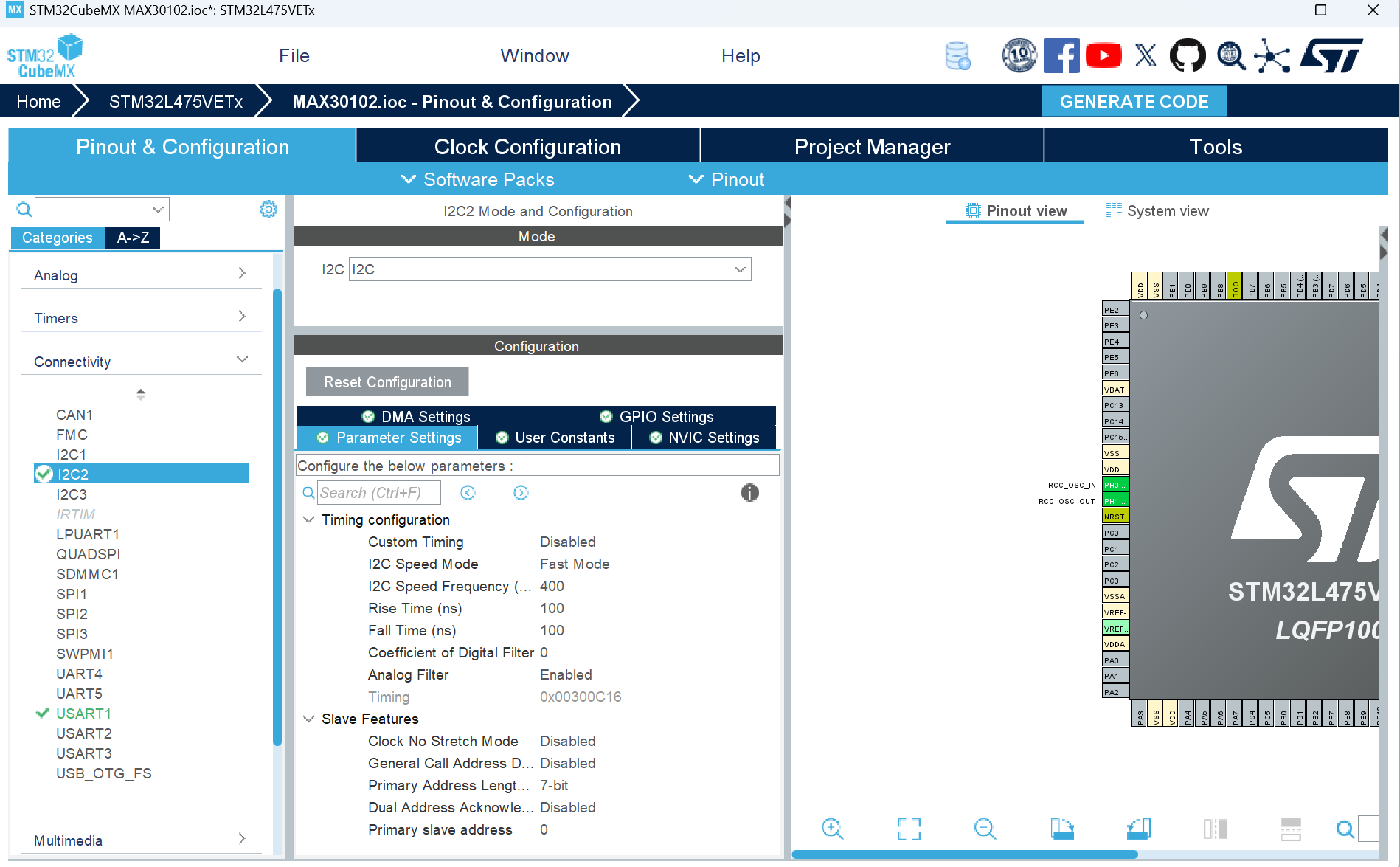Click the horizontal split view icon
1400x867 pixels.
[1291, 829]
